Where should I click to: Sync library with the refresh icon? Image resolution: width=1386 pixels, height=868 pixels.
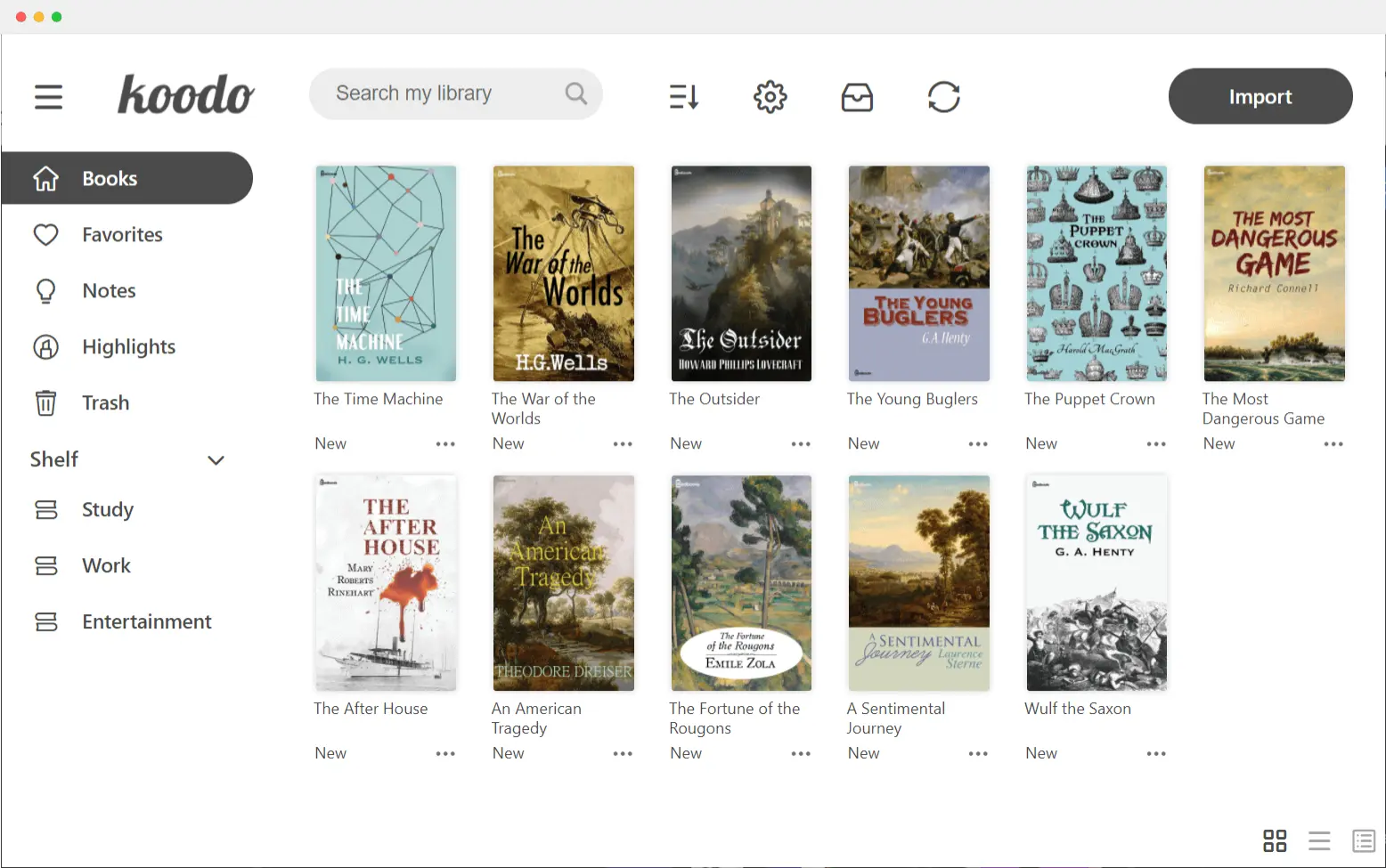943,96
